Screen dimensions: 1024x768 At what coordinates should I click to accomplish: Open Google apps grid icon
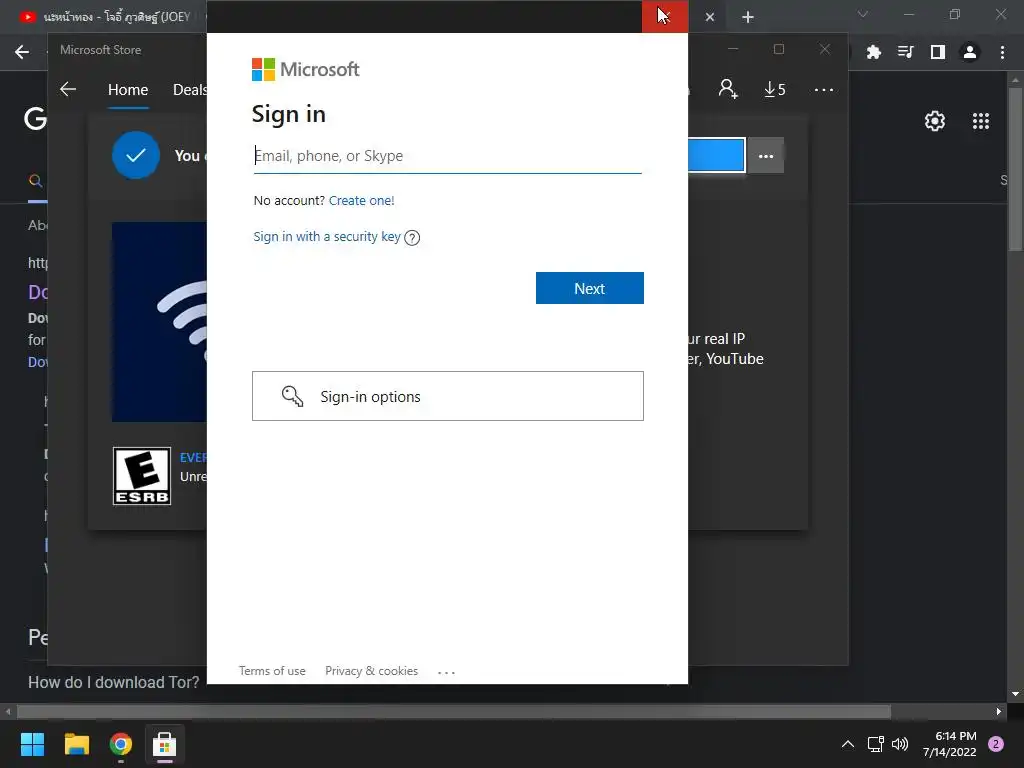980,121
